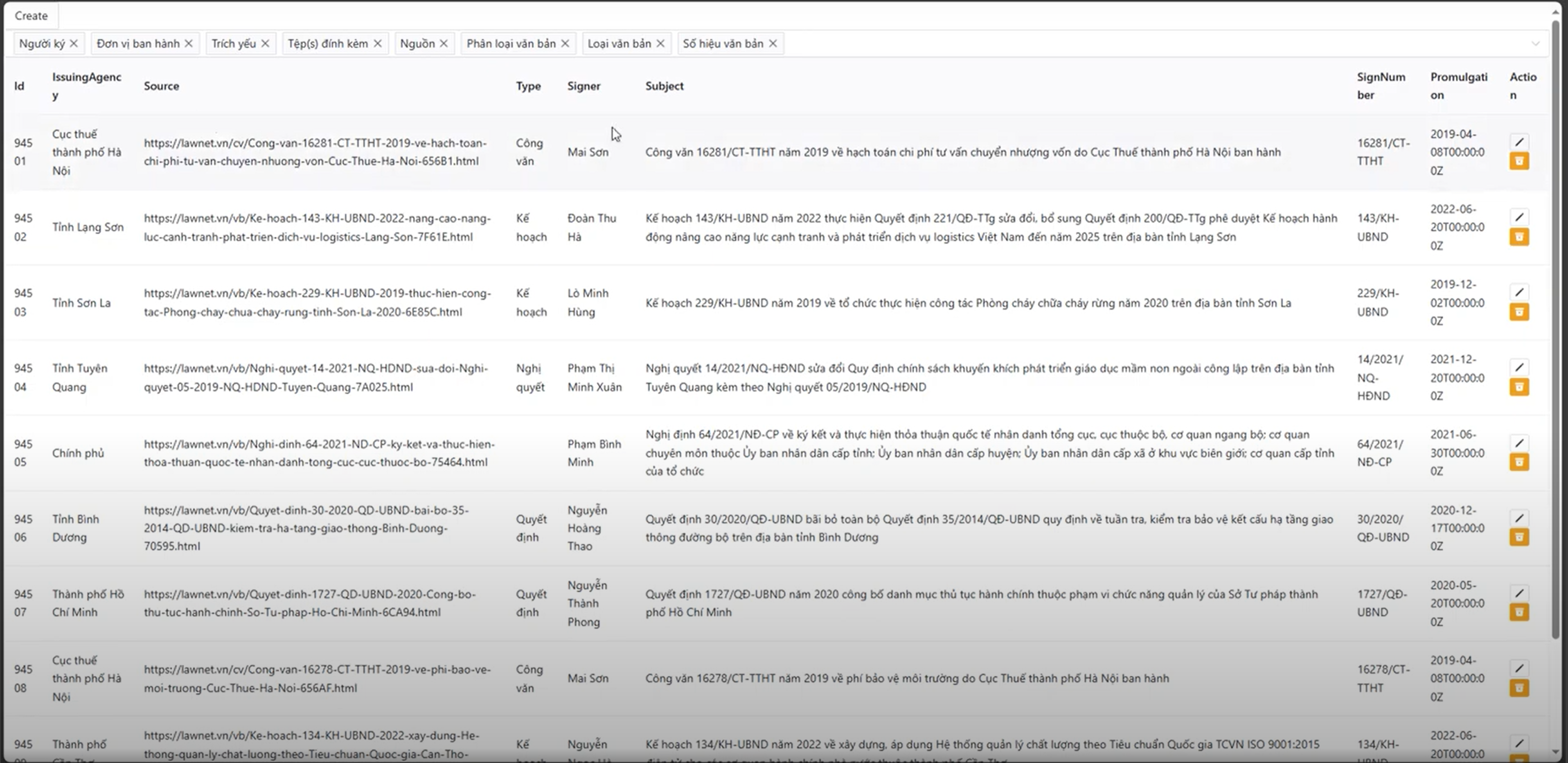
Task: Edit row 94504 with pencil icon
Action: point(1519,367)
